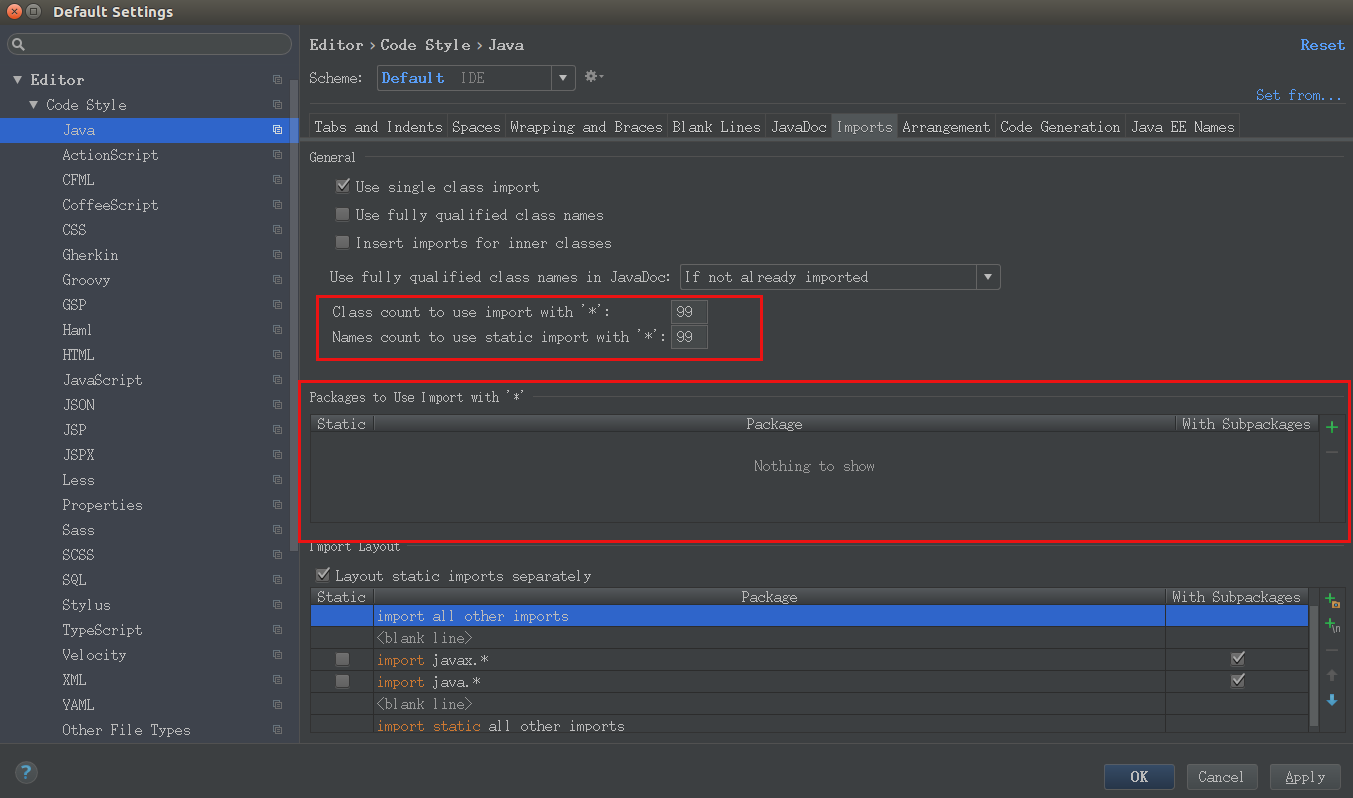Screen dimensions: 1353x798
Task: Click the search magnifier in settings filter
Action: pyautogui.click(x=19, y=45)
